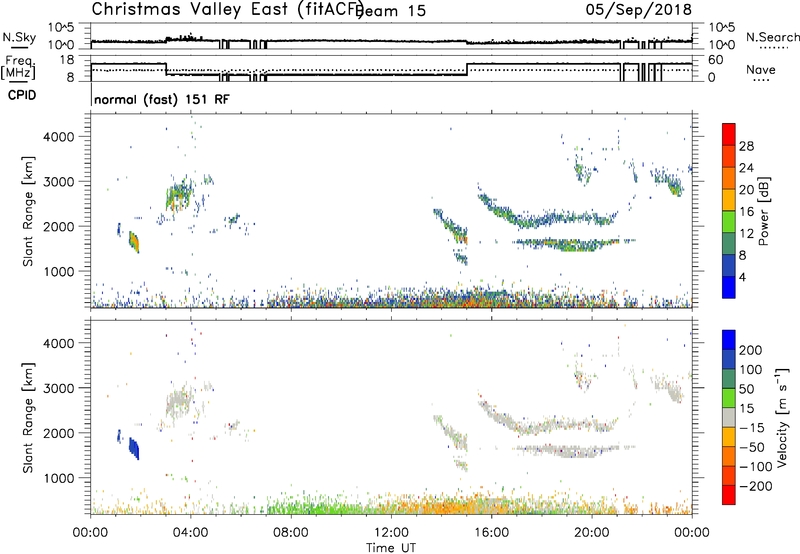Click the 'Freq. [MHz]' axis label
The width and height of the screenshot is (800, 554).
tap(19, 68)
